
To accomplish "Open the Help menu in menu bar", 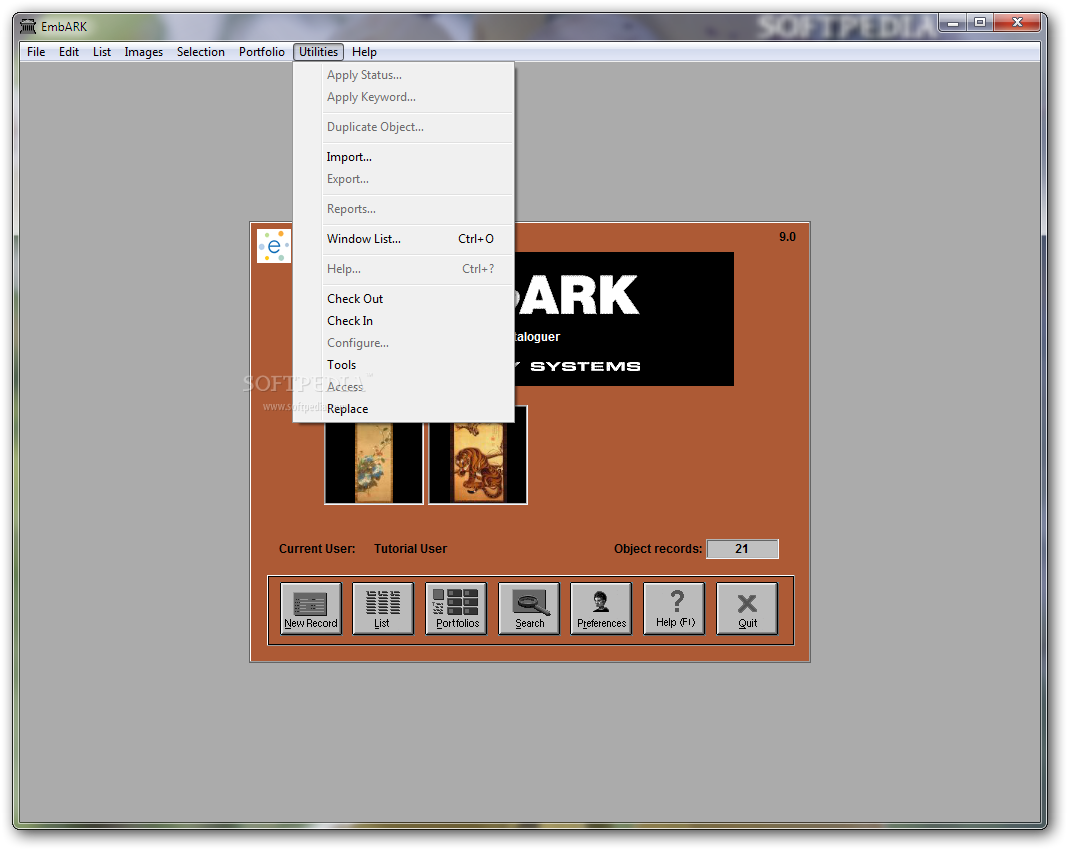I will click(364, 52).
